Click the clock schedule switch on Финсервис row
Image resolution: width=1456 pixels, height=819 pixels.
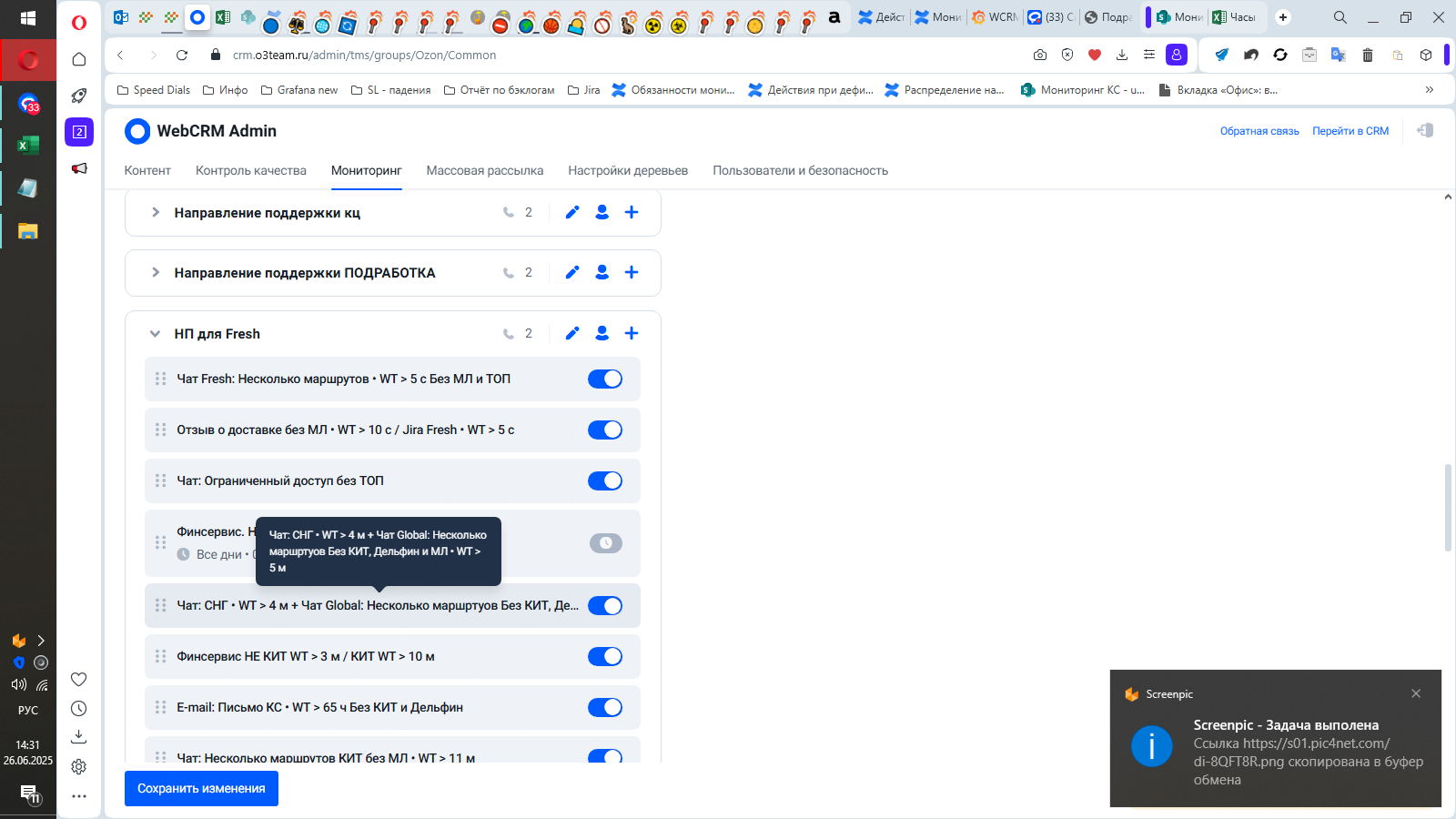click(606, 543)
